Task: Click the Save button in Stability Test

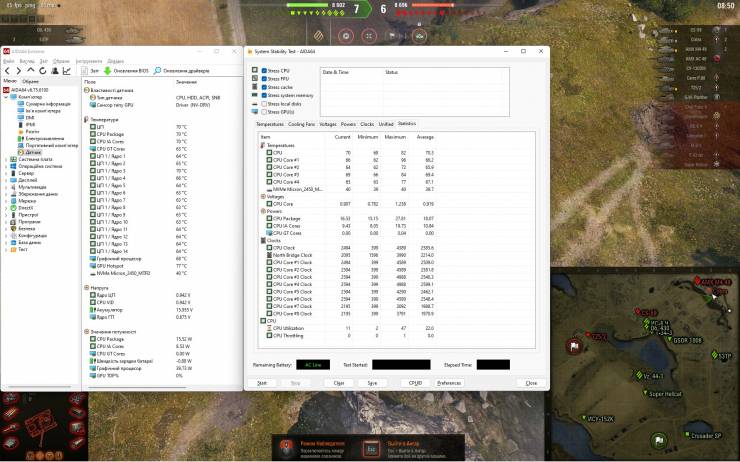Action: pyautogui.click(x=372, y=383)
